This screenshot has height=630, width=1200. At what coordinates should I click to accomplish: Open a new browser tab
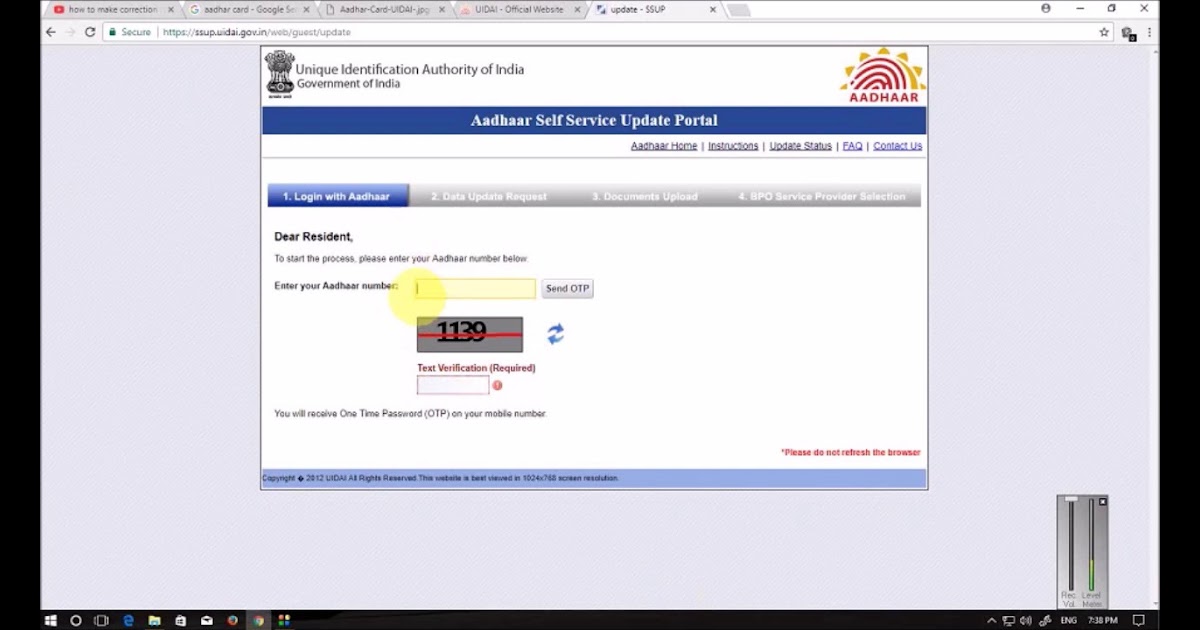pos(738,9)
